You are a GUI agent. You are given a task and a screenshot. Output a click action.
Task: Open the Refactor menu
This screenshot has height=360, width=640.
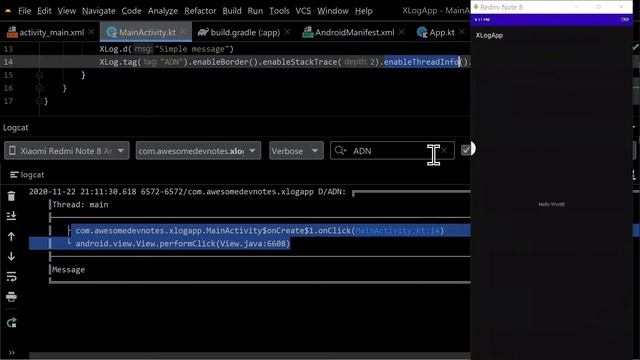(x=200, y=11)
